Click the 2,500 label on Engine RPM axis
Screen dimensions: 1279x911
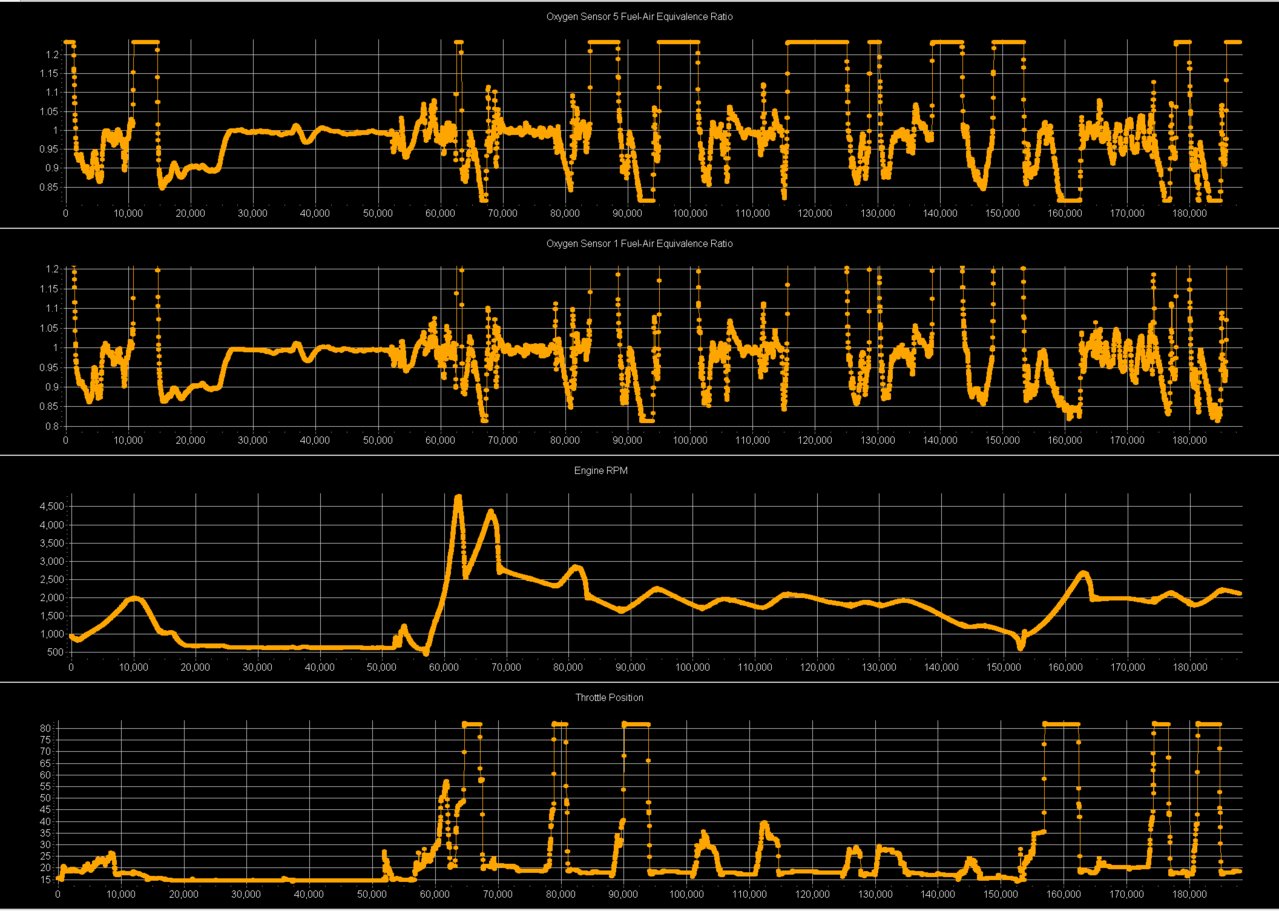point(53,579)
